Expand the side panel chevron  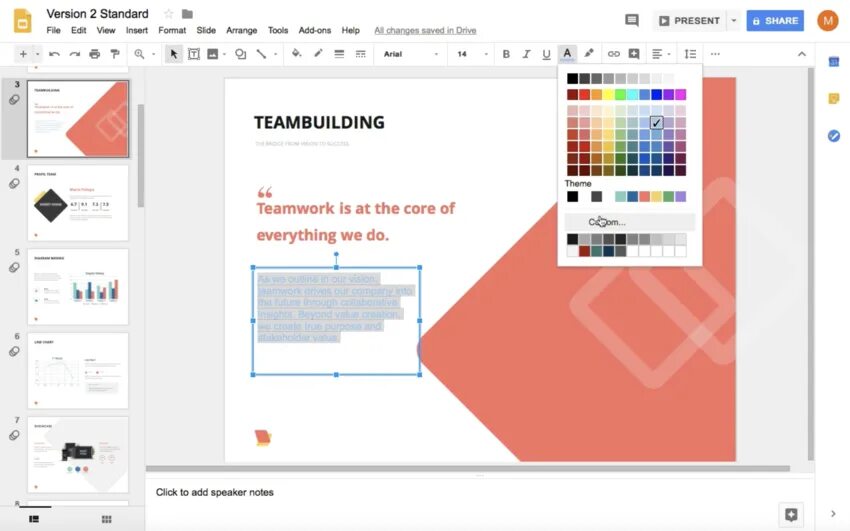tap(834, 514)
